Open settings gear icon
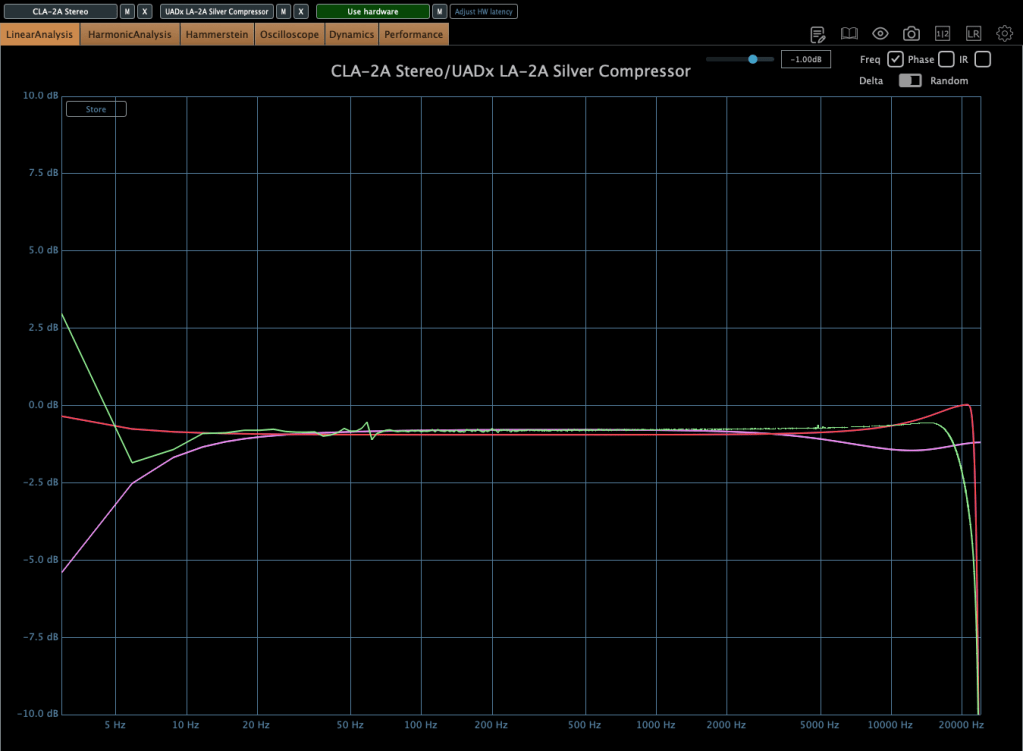The width and height of the screenshot is (1023, 751). coord(1004,34)
